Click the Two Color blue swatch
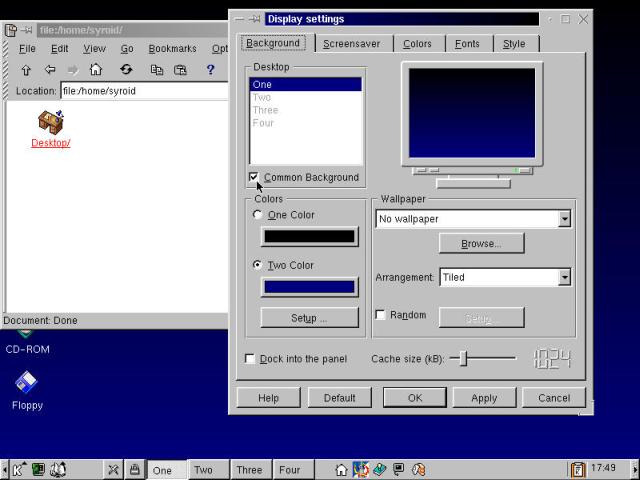The image size is (640, 480). 309,287
